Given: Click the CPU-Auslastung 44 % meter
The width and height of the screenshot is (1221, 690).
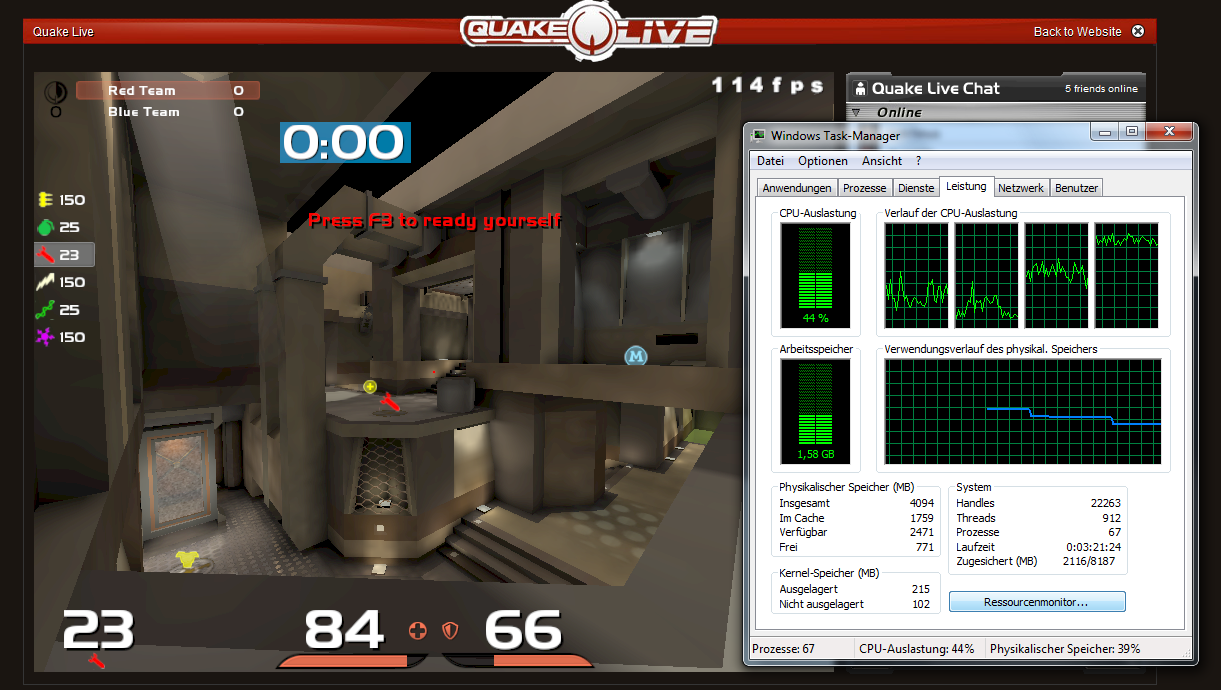Looking at the screenshot, I should [815, 275].
